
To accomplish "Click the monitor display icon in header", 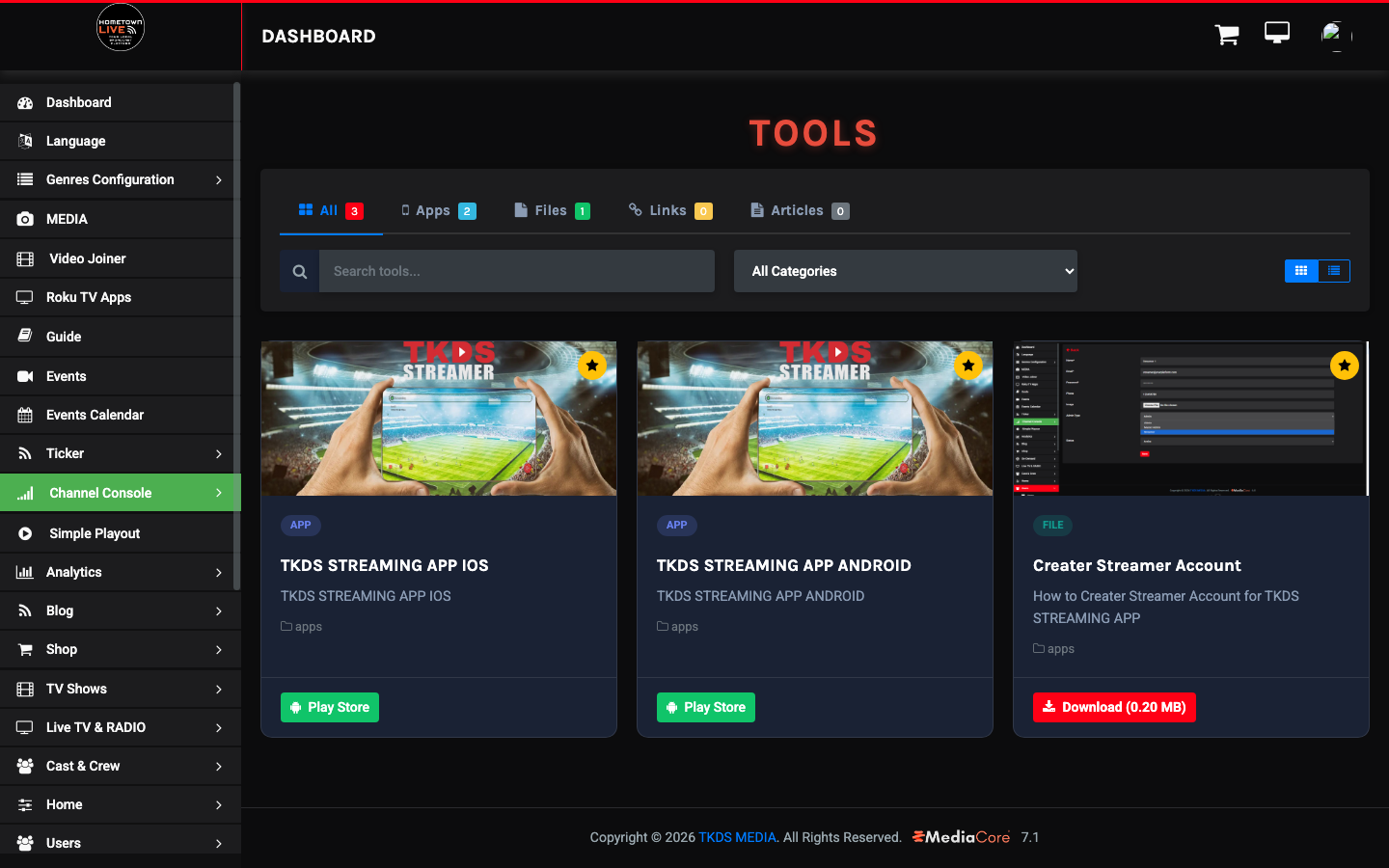I will pos(1277,34).
